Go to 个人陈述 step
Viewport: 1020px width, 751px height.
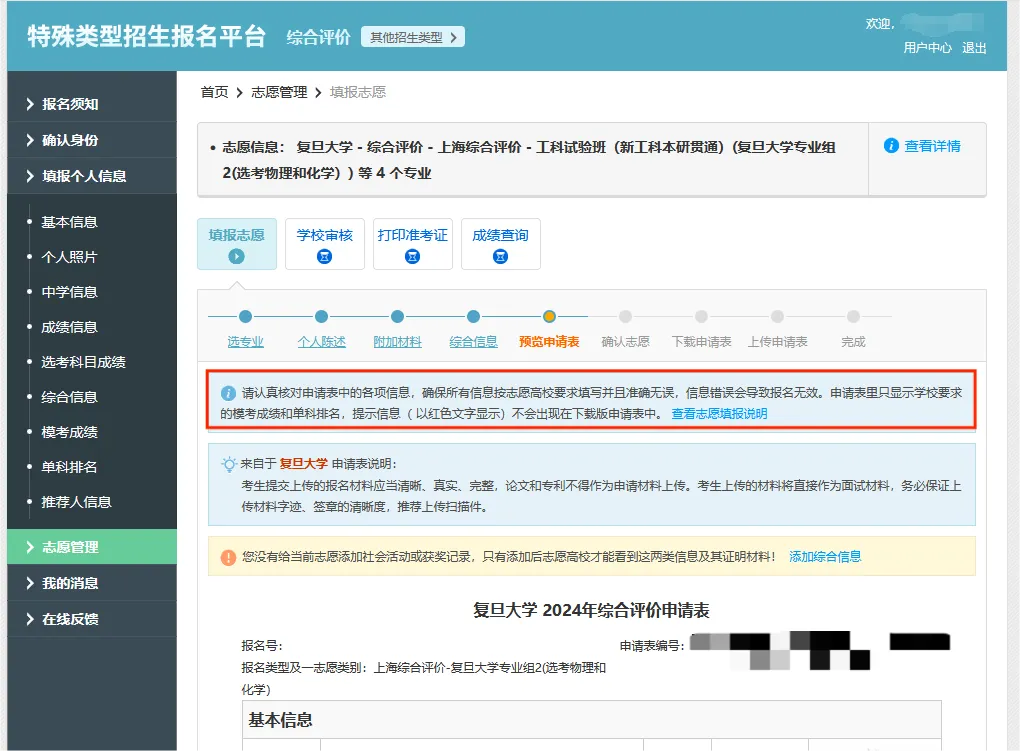click(x=321, y=342)
